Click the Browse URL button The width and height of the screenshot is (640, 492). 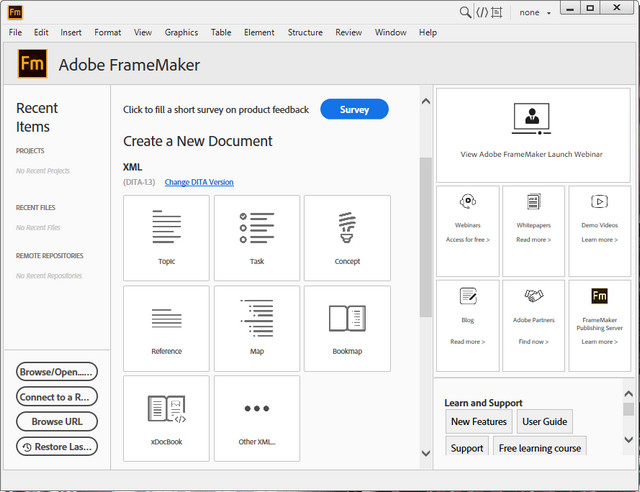point(57,421)
